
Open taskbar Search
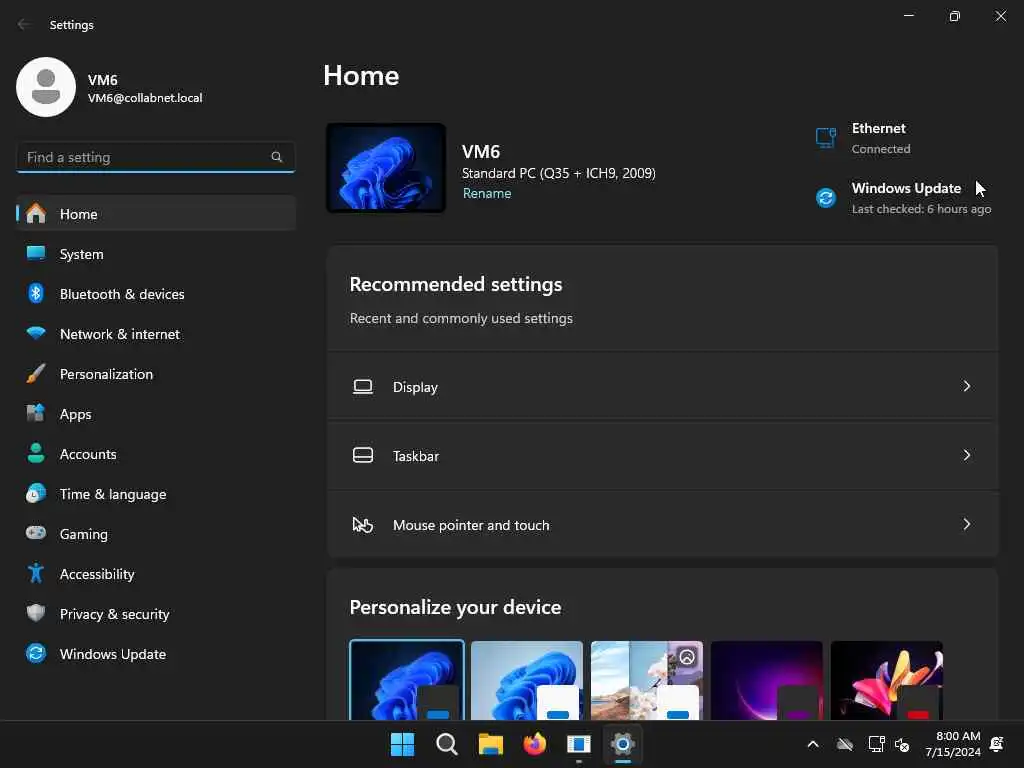pos(447,744)
